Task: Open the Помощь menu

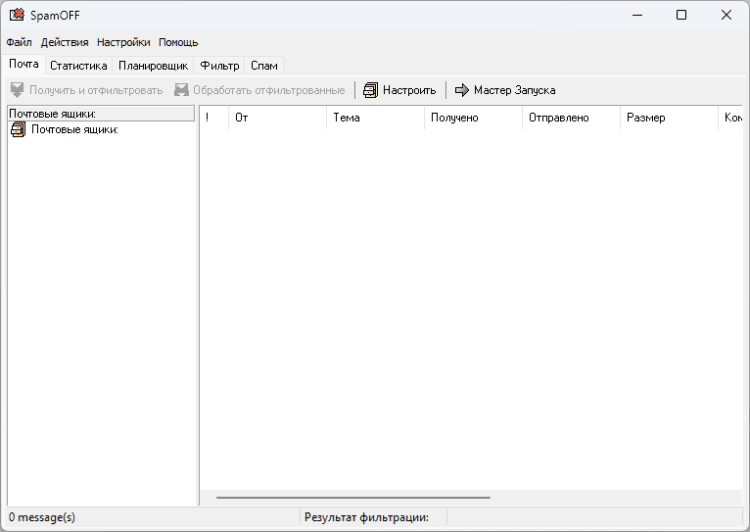Action: point(178,43)
